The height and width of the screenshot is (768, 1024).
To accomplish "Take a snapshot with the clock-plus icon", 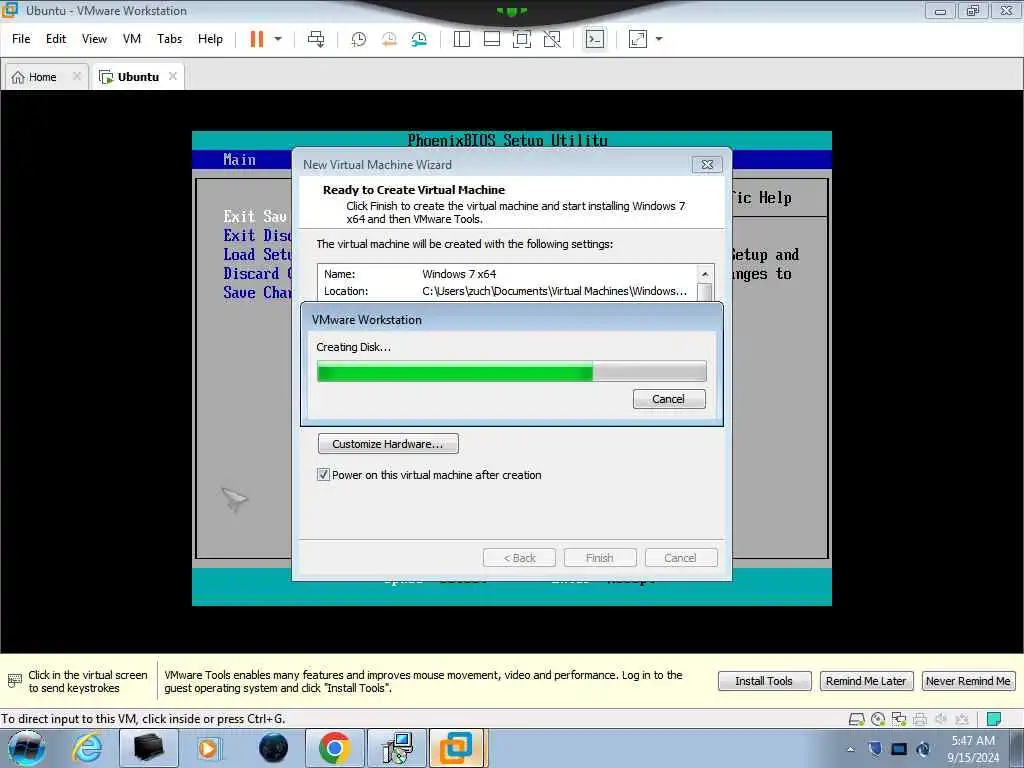I will pyautogui.click(x=359, y=39).
